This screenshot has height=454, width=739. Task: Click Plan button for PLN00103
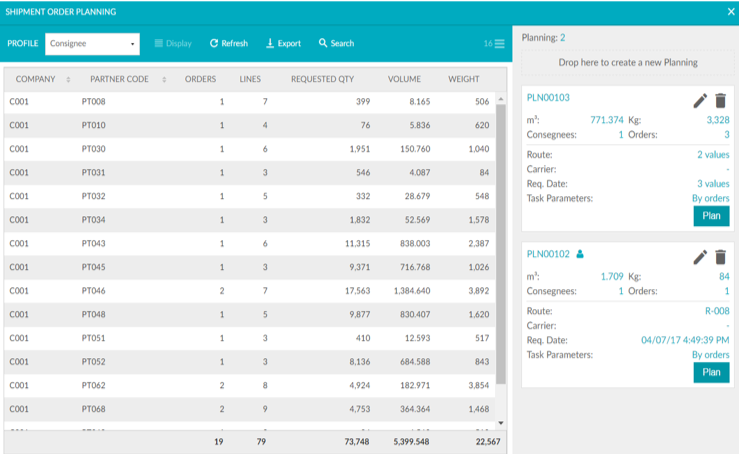711,216
